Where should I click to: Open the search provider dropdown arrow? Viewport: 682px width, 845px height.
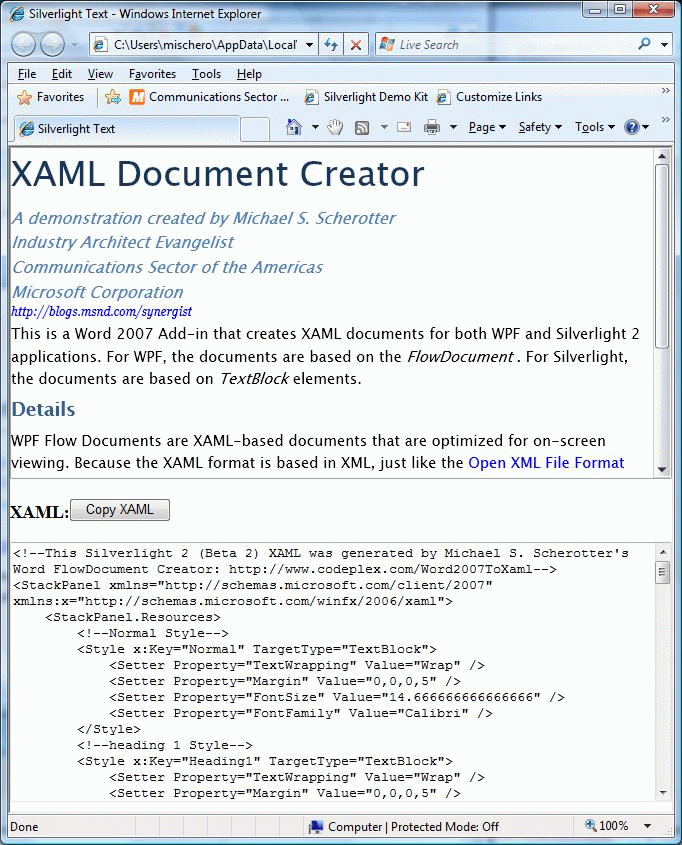(664, 45)
